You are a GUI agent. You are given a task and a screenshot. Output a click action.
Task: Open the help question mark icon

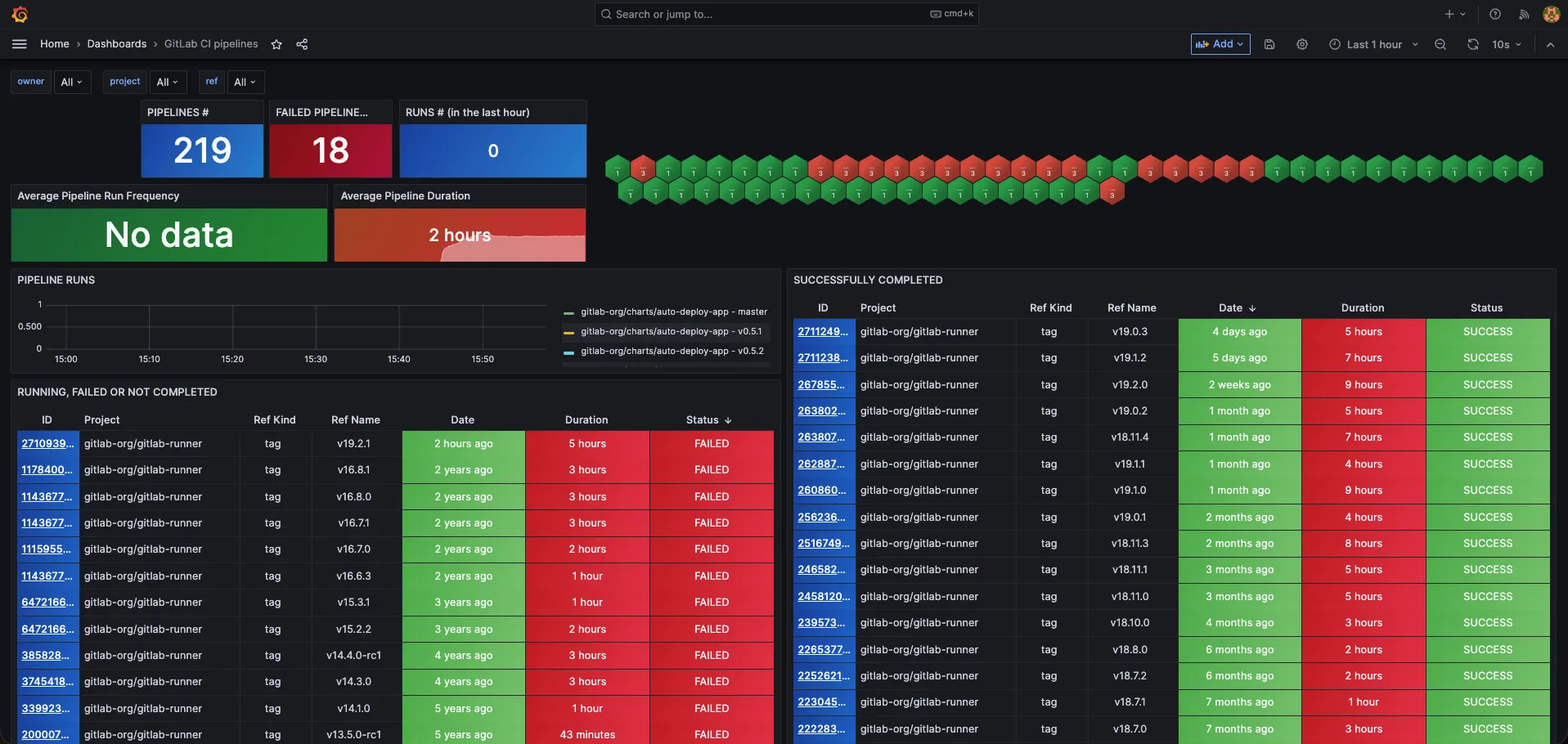pyautogui.click(x=1495, y=14)
